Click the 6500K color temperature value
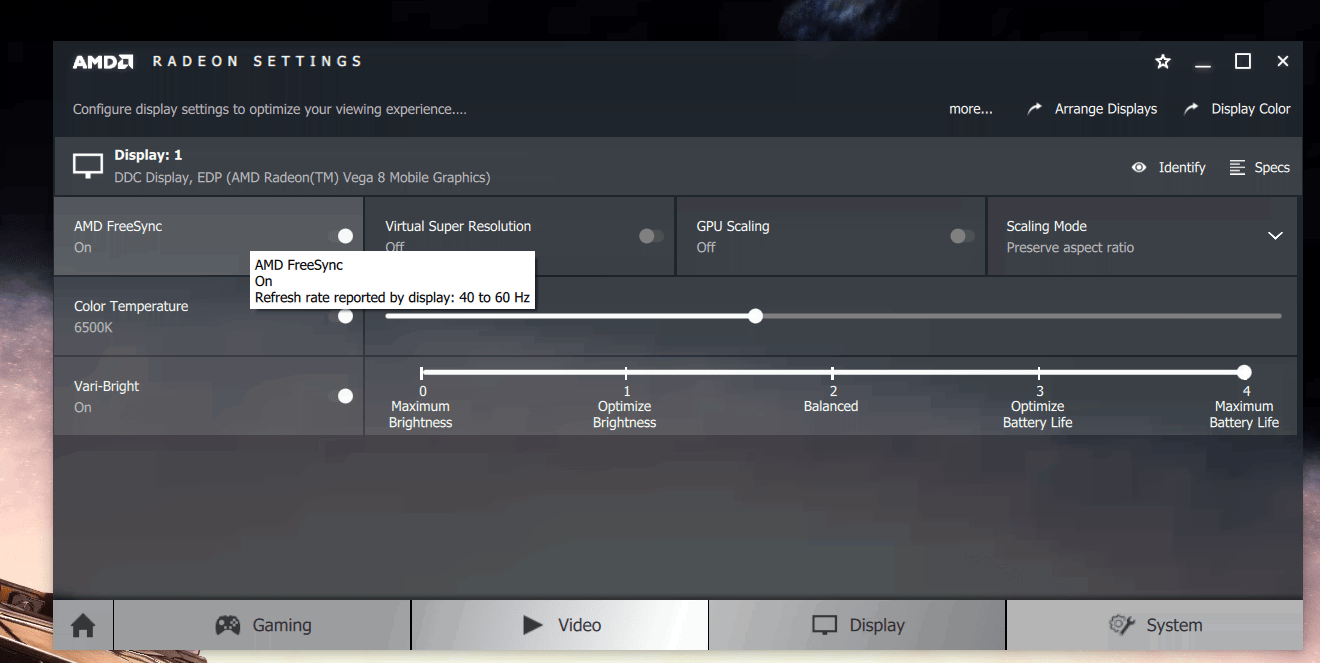The image size is (1320, 663). point(93,327)
